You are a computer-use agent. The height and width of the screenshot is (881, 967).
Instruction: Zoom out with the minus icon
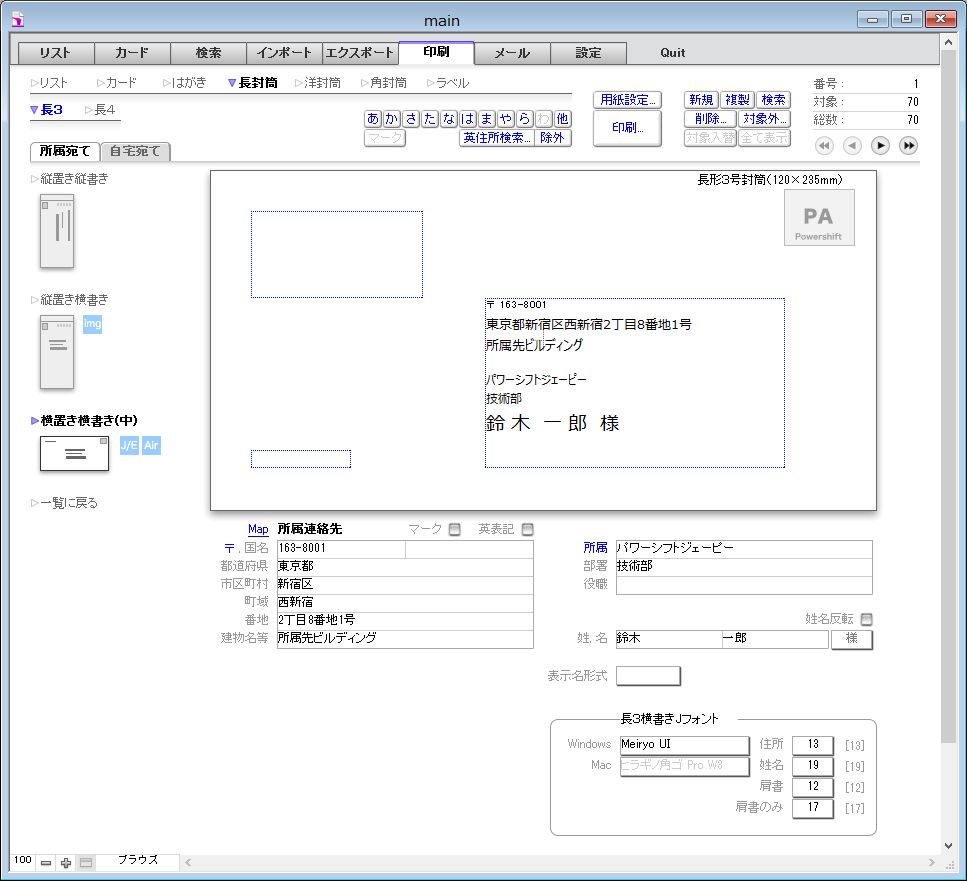[x=46, y=863]
